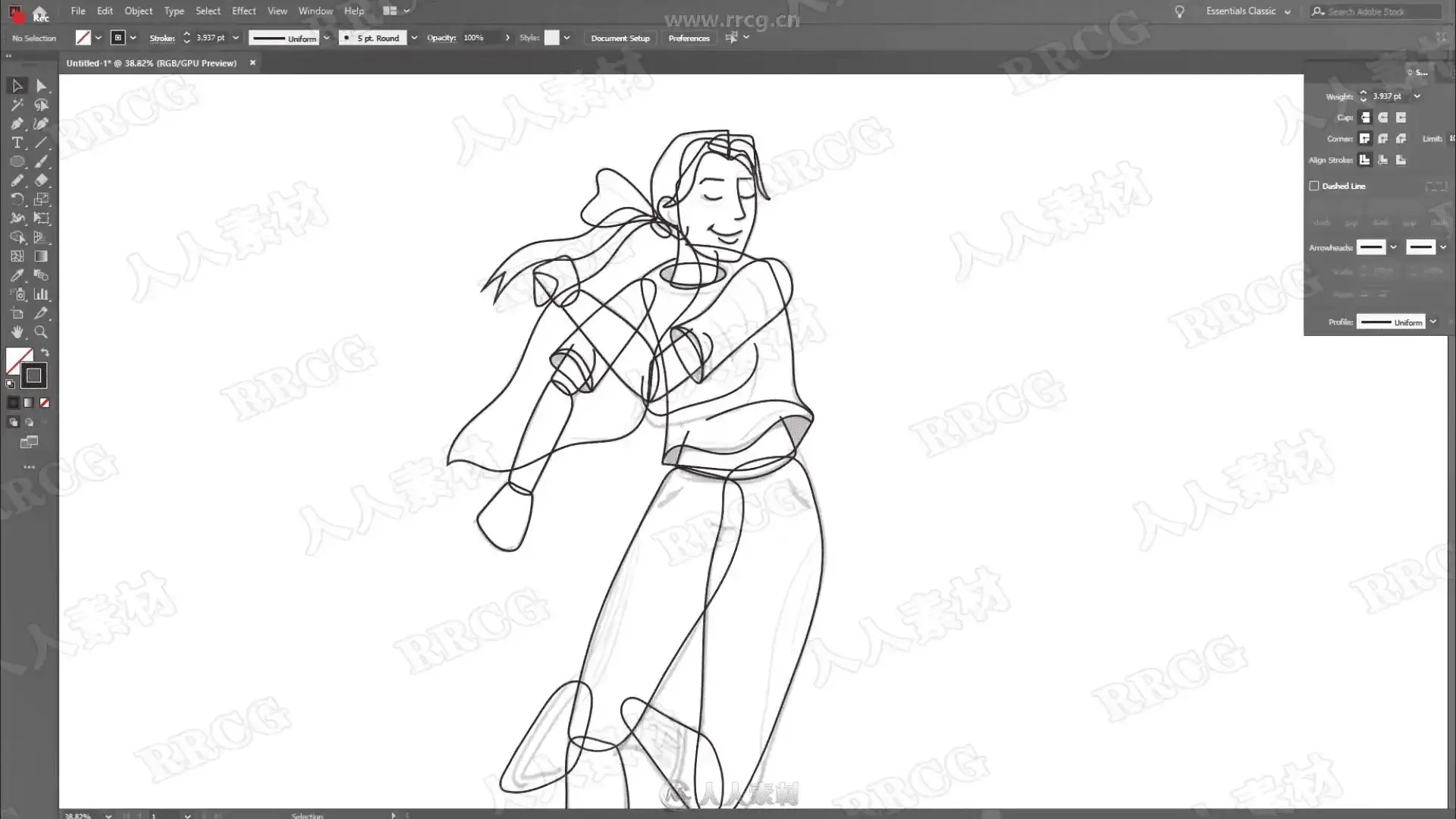Open the Effect menu
The image size is (1456, 819).
coord(243,11)
